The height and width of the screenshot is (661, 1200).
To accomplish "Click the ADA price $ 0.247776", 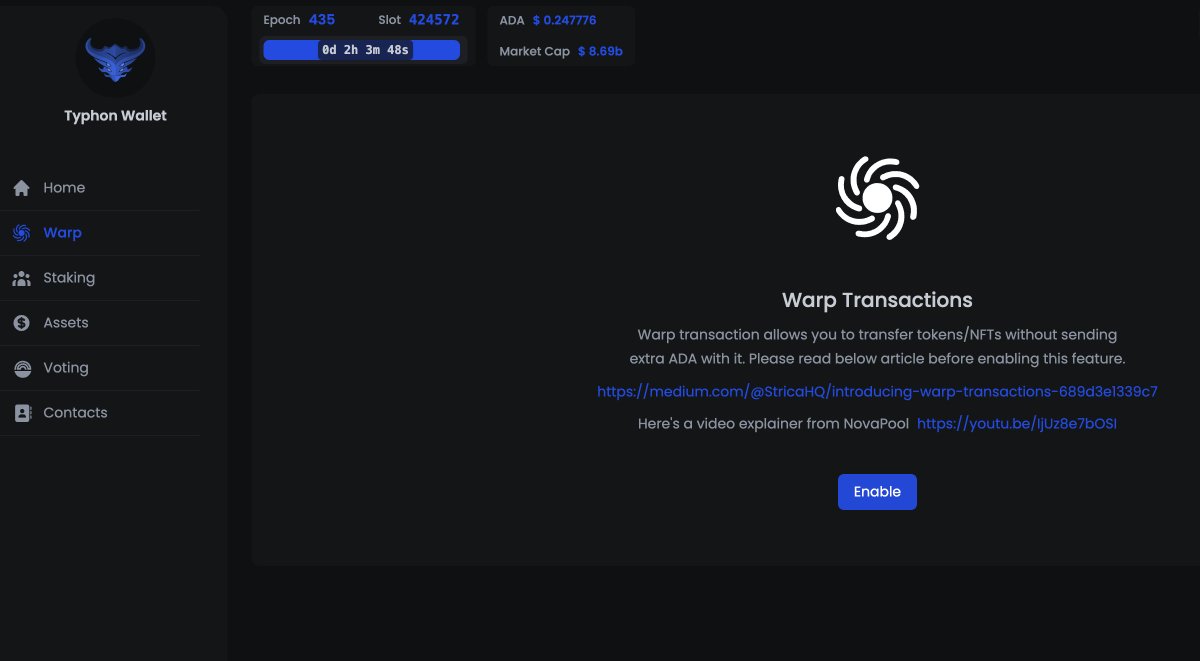I will pos(564,20).
